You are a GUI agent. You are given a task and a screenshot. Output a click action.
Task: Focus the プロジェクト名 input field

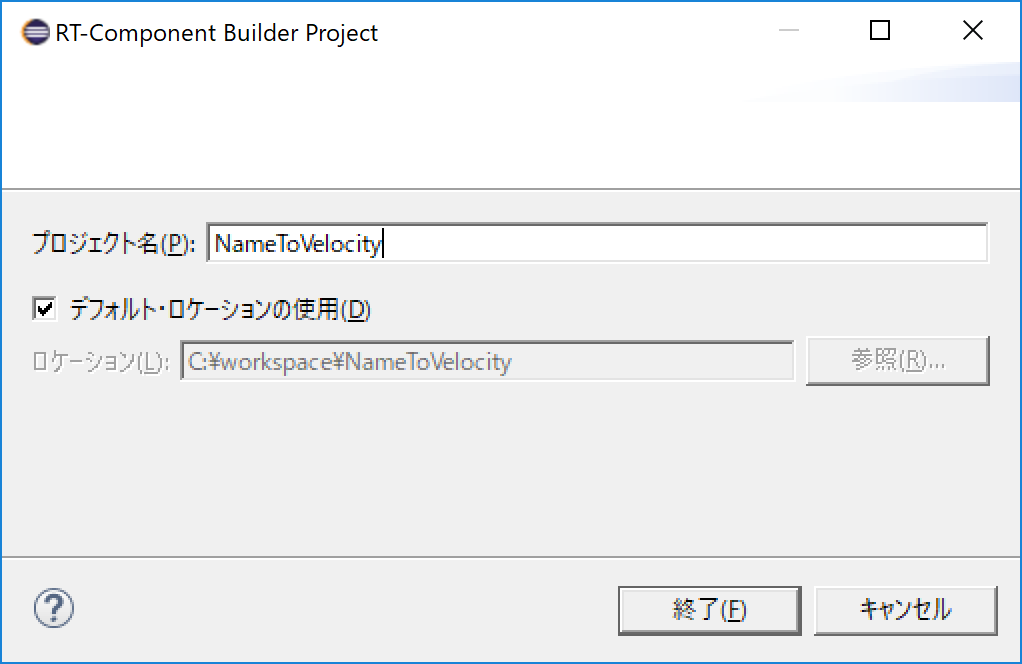(x=597, y=243)
